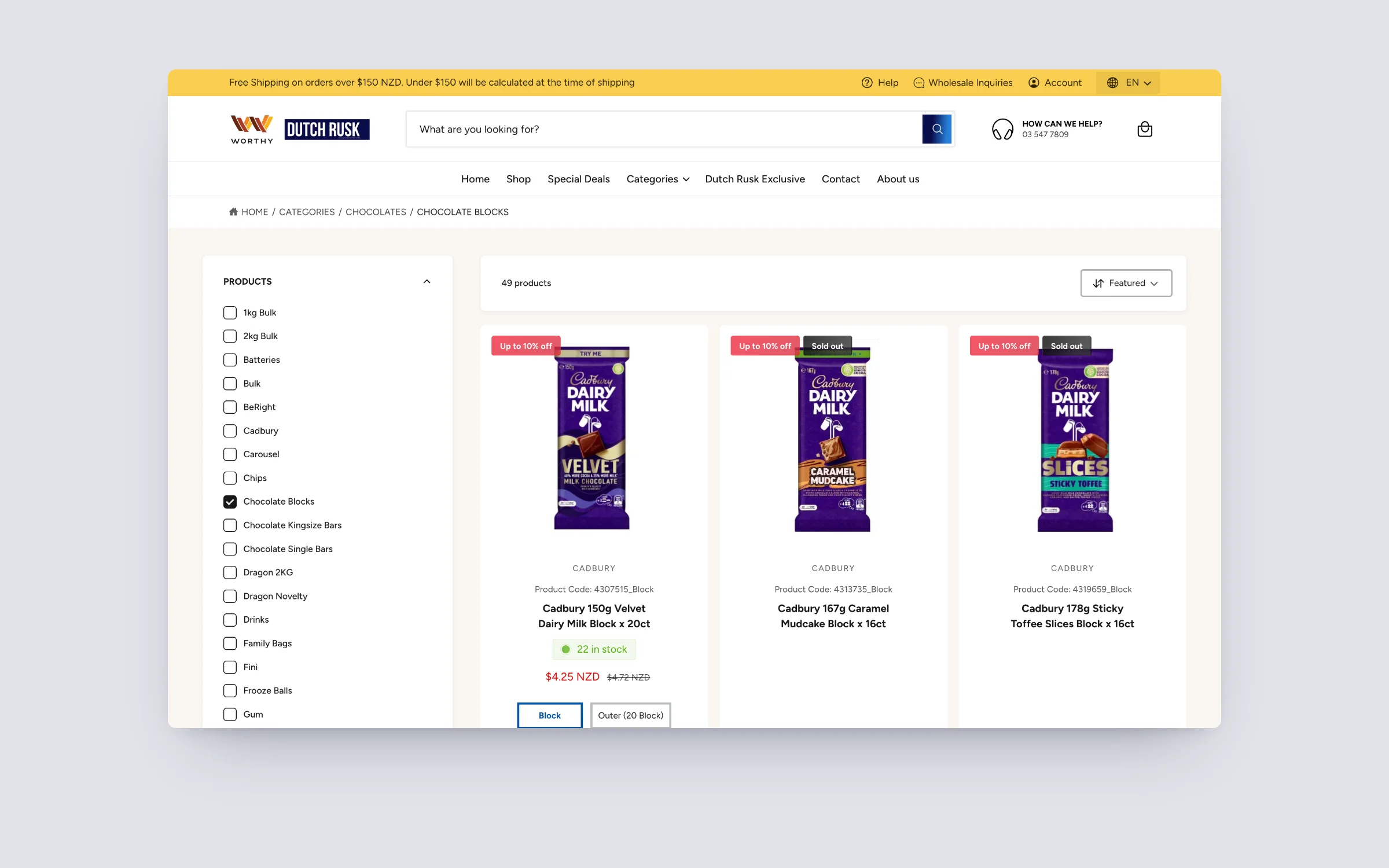Uncheck the Chocolate Blocks filter
Image resolution: width=1389 pixels, height=868 pixels.
(x=230, y=502)
